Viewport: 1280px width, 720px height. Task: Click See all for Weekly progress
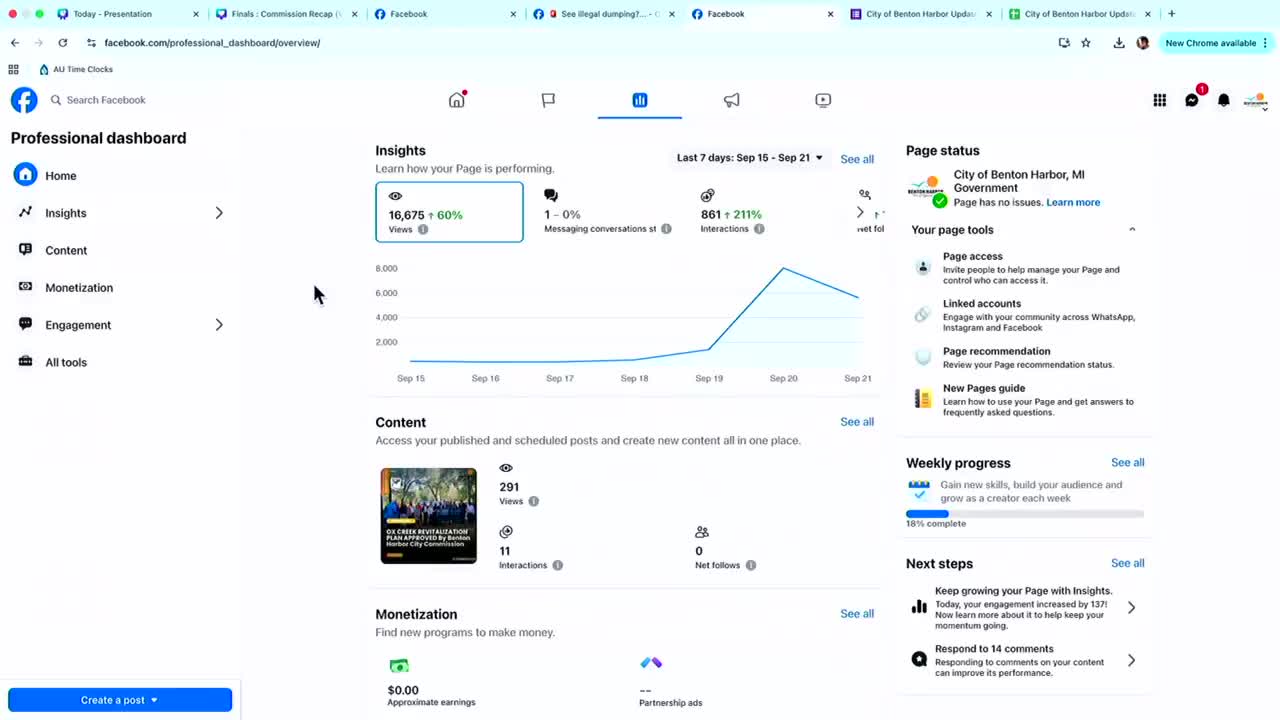tap(1128, 463)
